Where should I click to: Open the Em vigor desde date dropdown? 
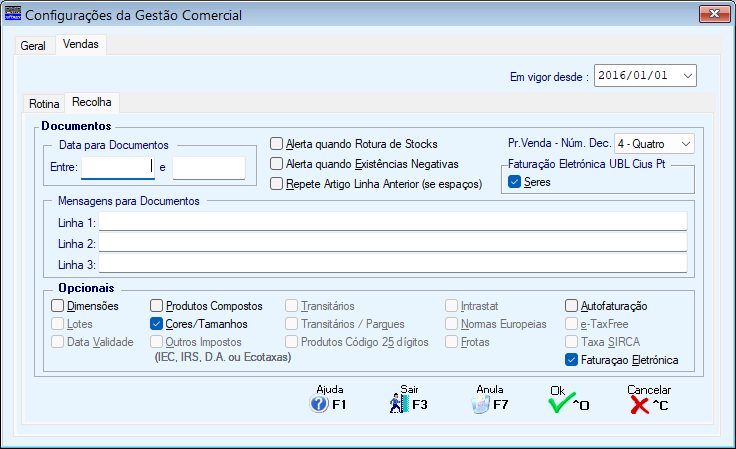coord(688,76)
